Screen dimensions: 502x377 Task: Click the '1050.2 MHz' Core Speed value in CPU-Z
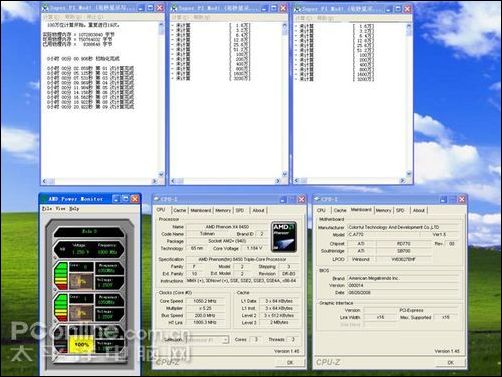tap(205, 301)
